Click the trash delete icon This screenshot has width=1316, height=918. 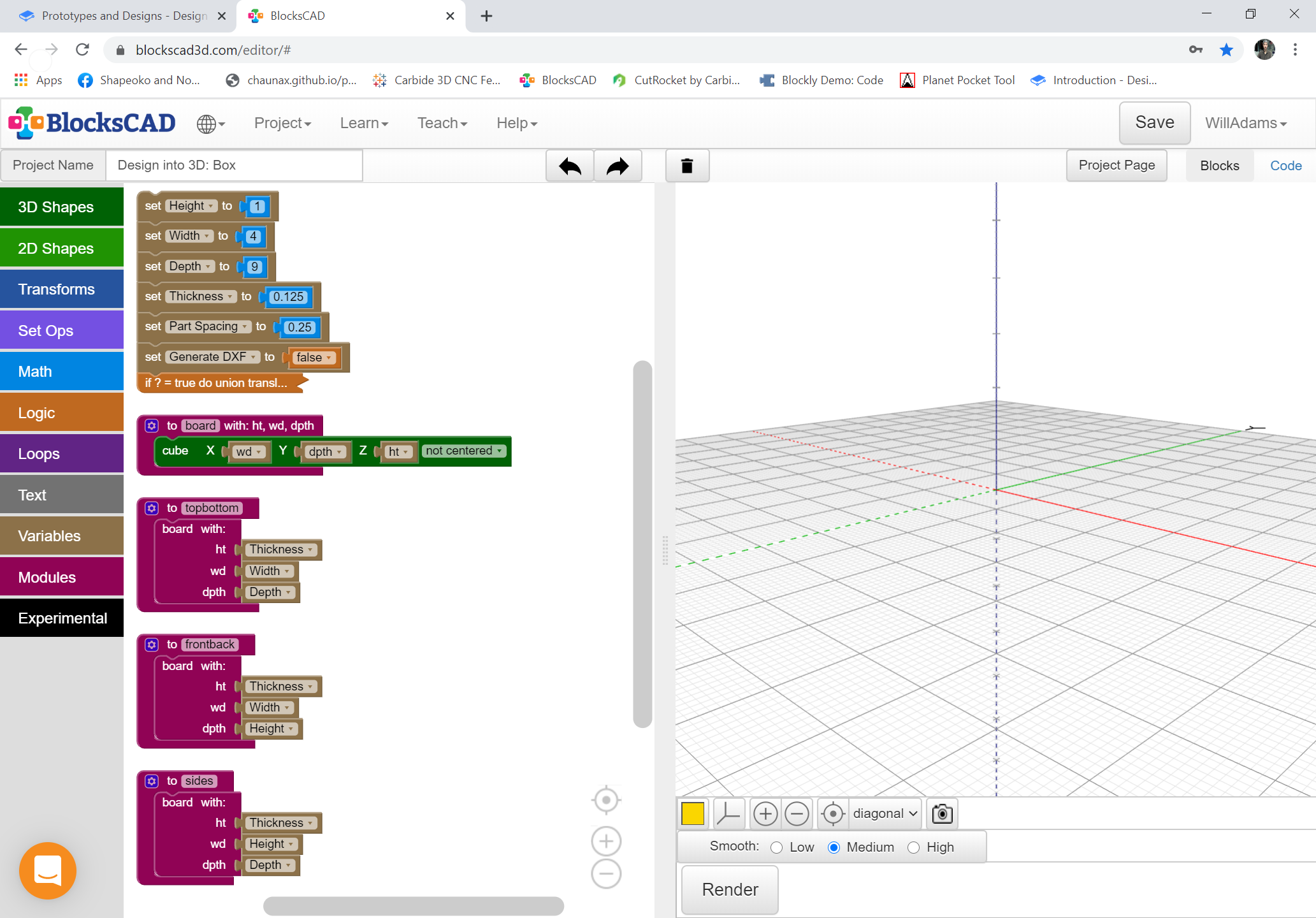(x=687, y=166)
